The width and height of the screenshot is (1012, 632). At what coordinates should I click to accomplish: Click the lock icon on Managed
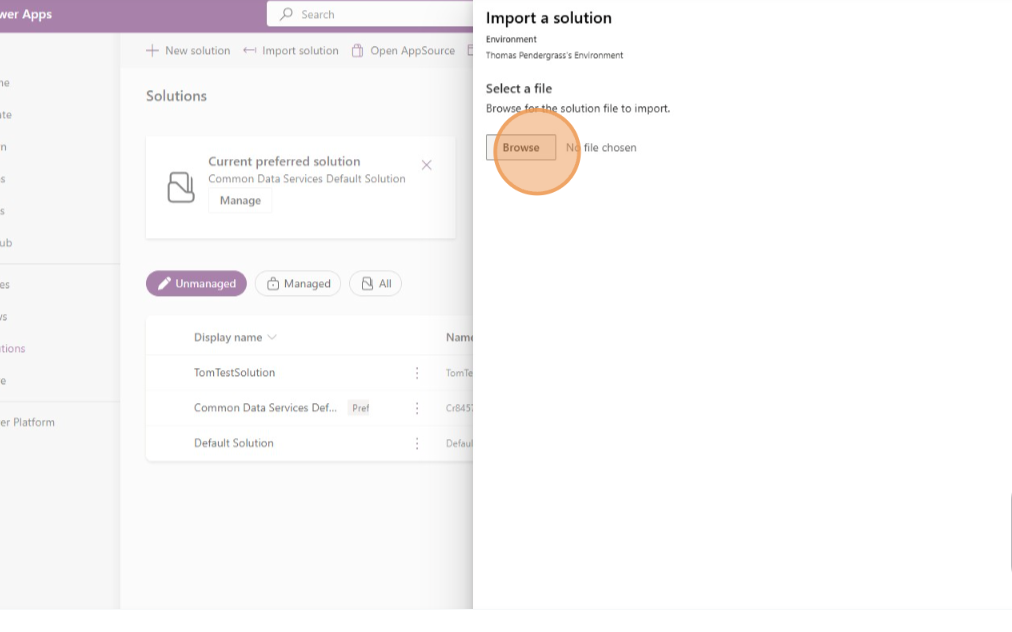tap(273, 283)
